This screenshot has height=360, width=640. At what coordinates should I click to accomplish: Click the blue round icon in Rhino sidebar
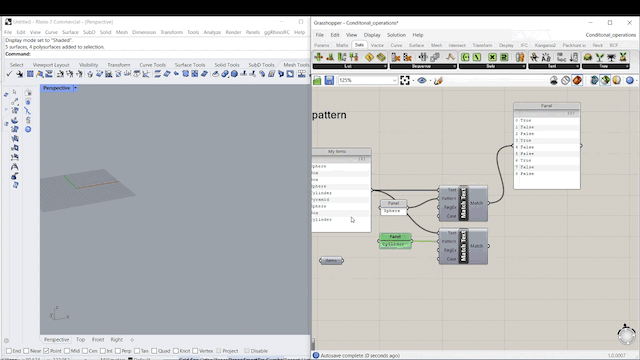pos(28,129)
